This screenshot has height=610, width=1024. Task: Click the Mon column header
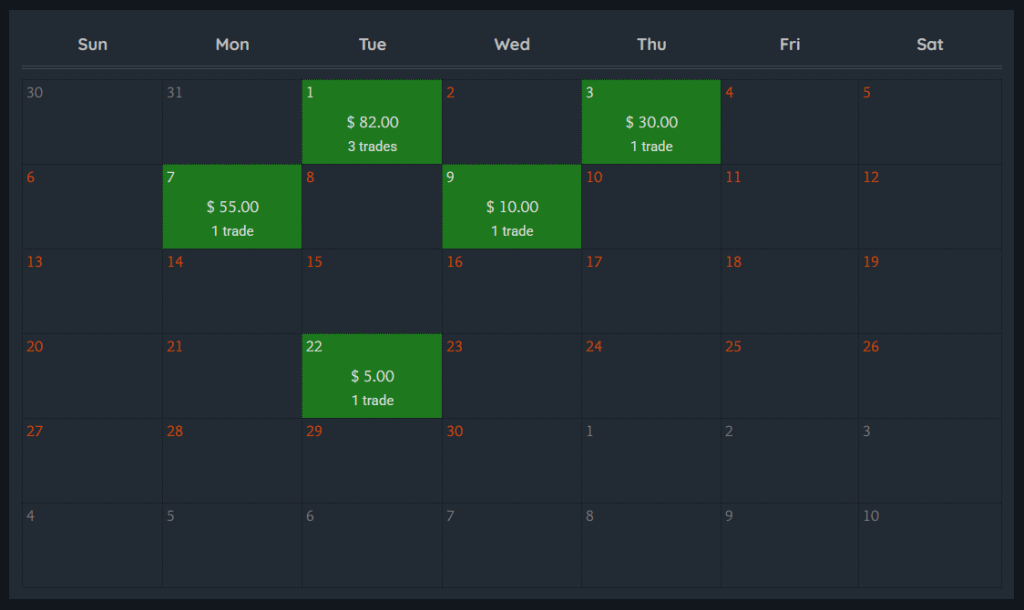[232, 44]
